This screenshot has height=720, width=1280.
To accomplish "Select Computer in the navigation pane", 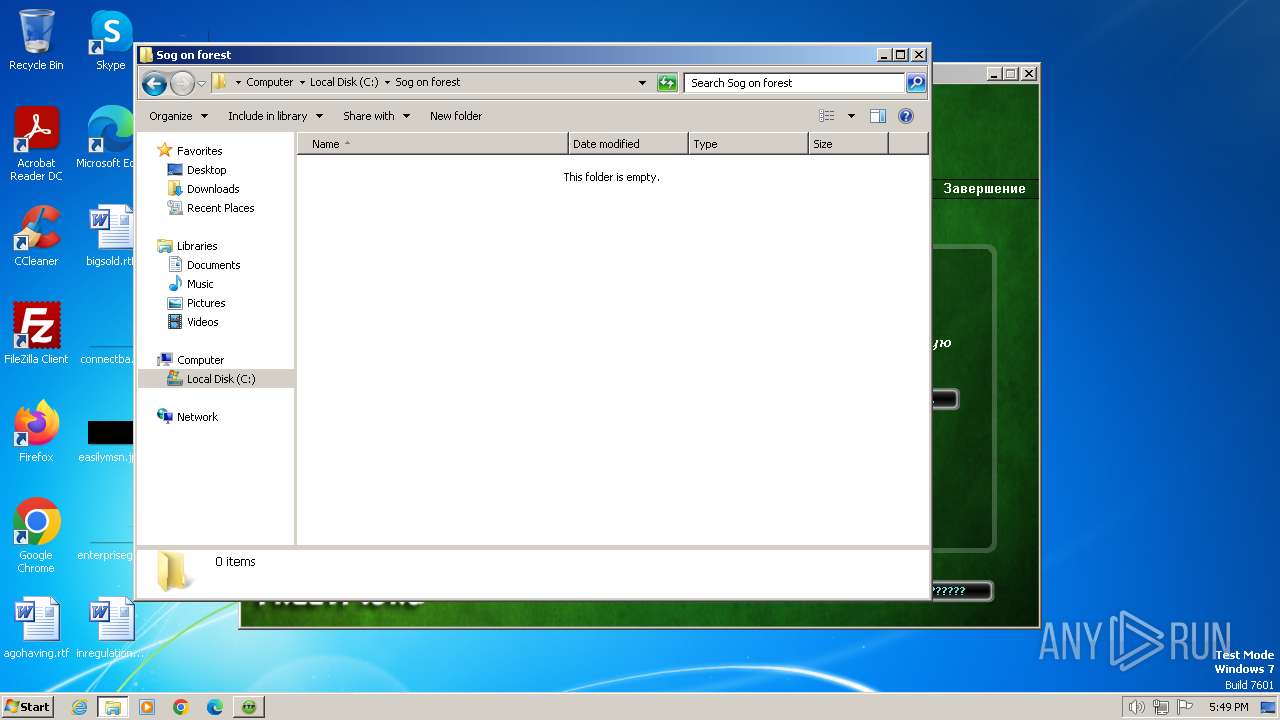I will (x=200, y=360).
